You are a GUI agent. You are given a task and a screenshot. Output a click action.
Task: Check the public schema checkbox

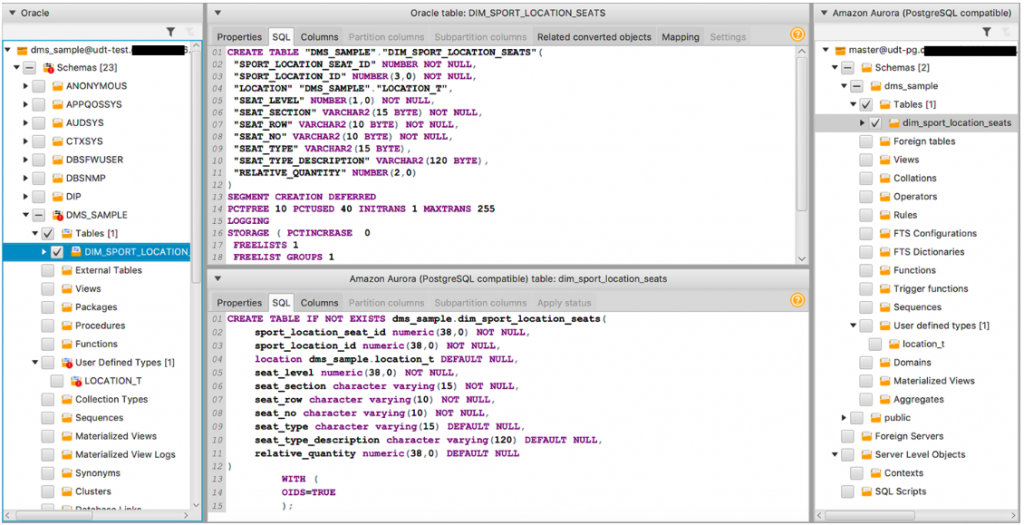(x=857, y=417)
